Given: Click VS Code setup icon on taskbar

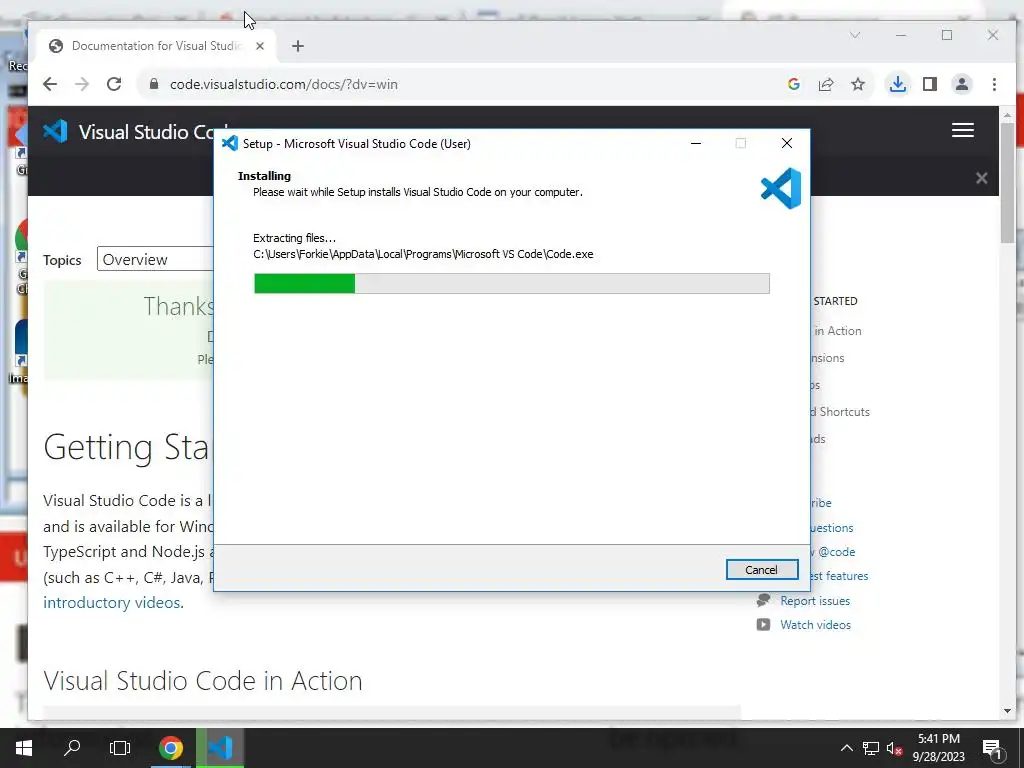Looking at the screenshot, I should 221,748.
